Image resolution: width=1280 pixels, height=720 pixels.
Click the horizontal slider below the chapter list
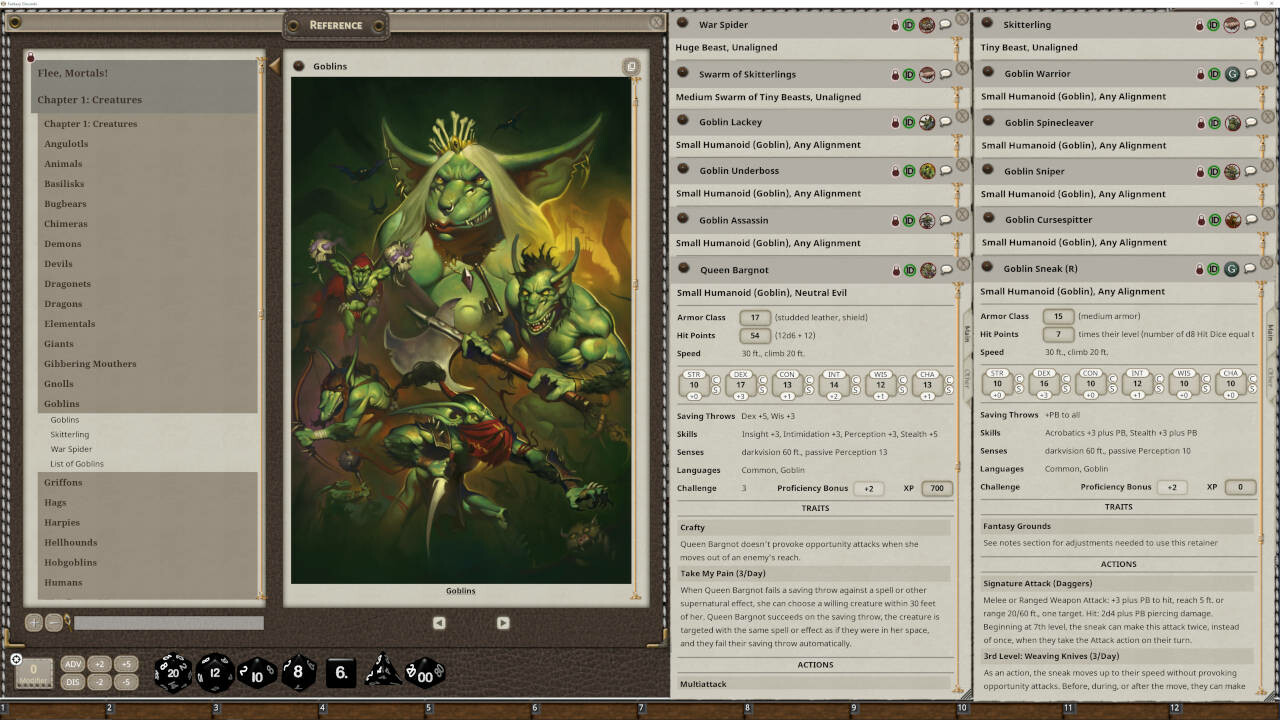[x=168, y=622]
